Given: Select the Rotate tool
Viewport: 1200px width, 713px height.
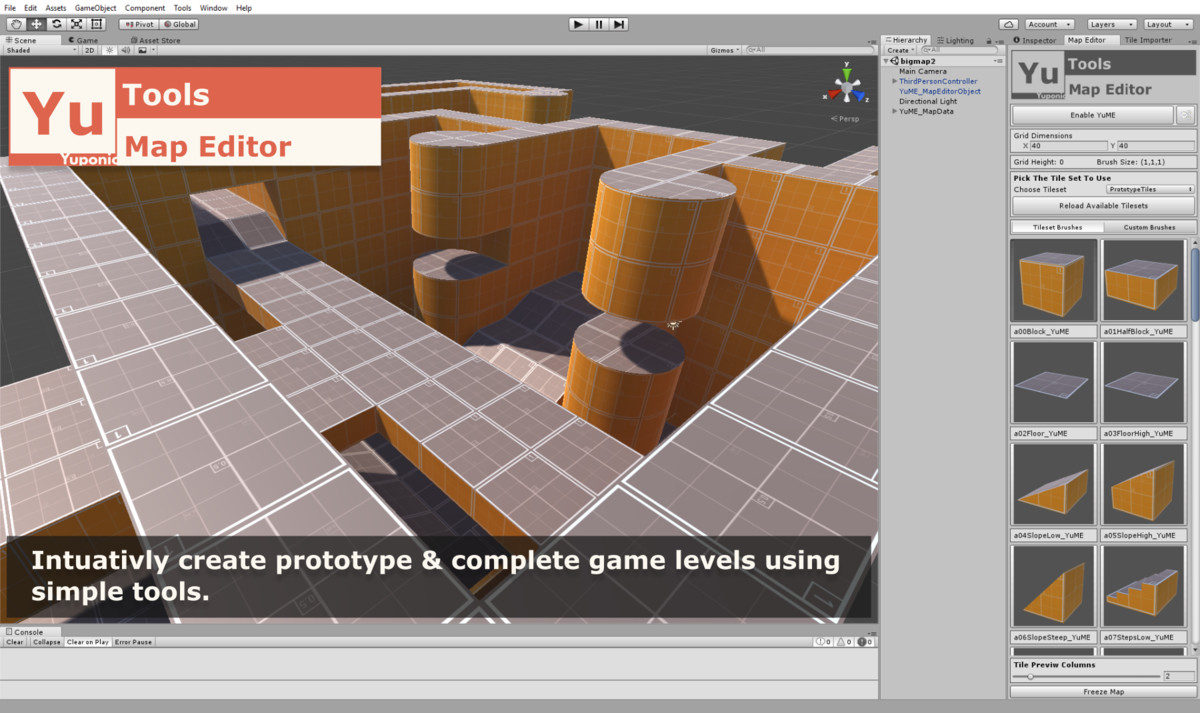Looking at the screenshot, I should 56,24.
